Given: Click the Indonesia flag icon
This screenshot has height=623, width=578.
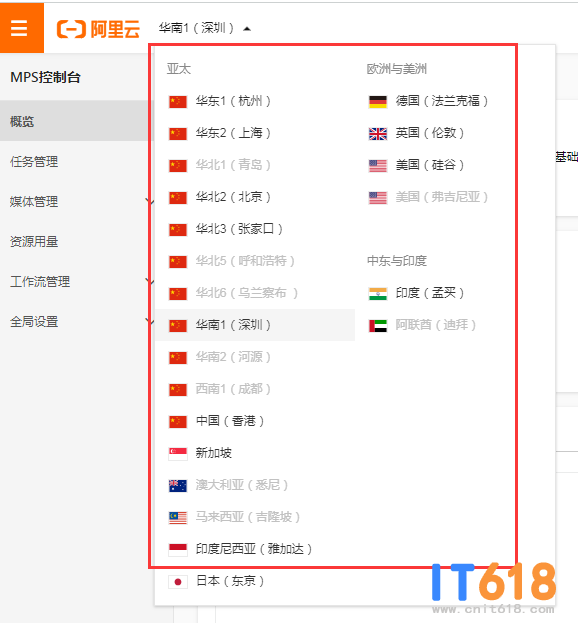Looking at the screenshot, I should (x=178, y=550).
